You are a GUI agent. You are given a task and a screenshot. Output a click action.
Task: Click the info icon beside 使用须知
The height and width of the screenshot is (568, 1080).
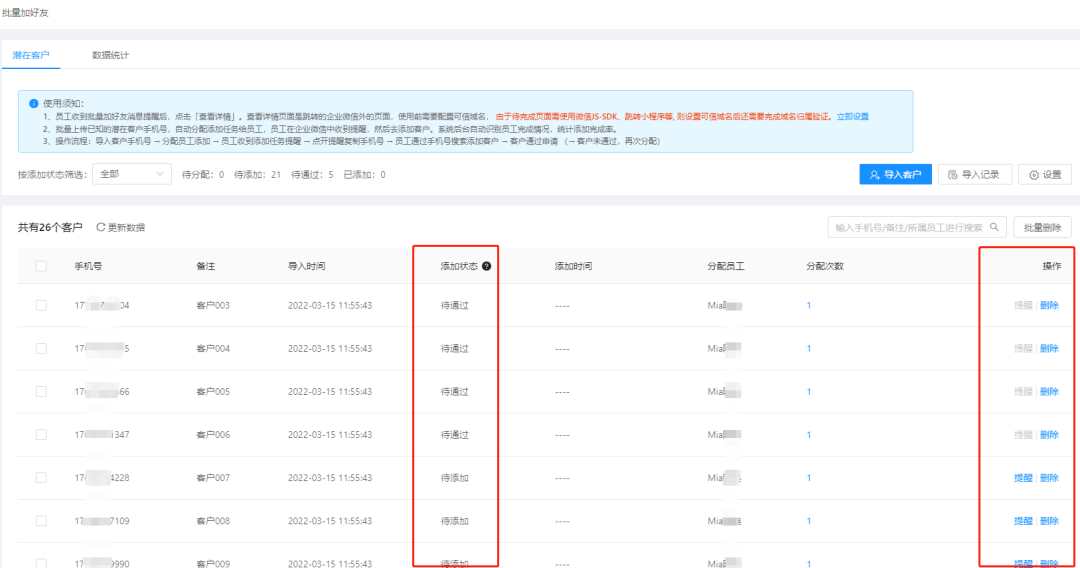33,103
